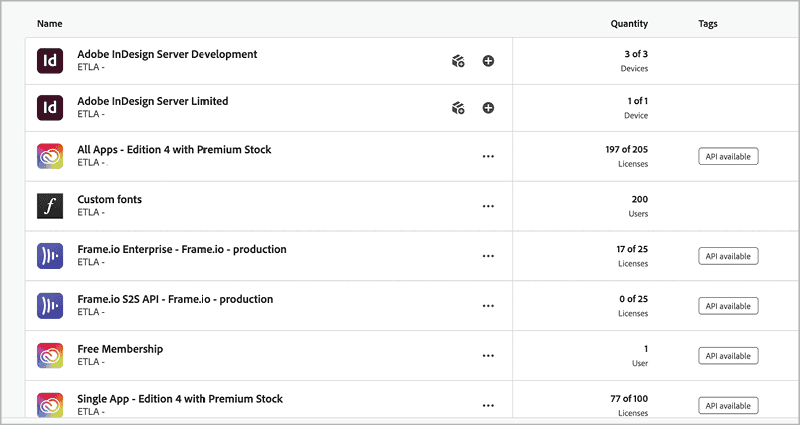Click the 0 of 25 quantity value
This screenshot has width=800, height=425.
click(x=633, y=299)
